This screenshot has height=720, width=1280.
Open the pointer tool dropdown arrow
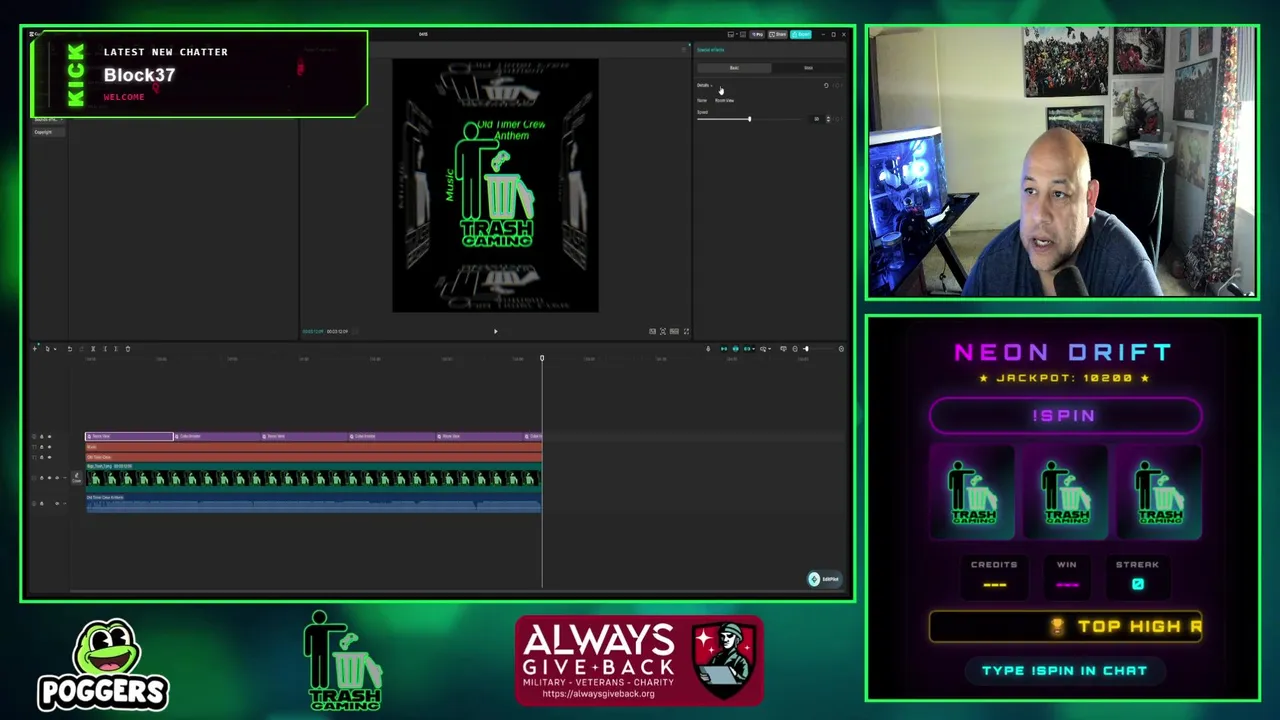55,349
